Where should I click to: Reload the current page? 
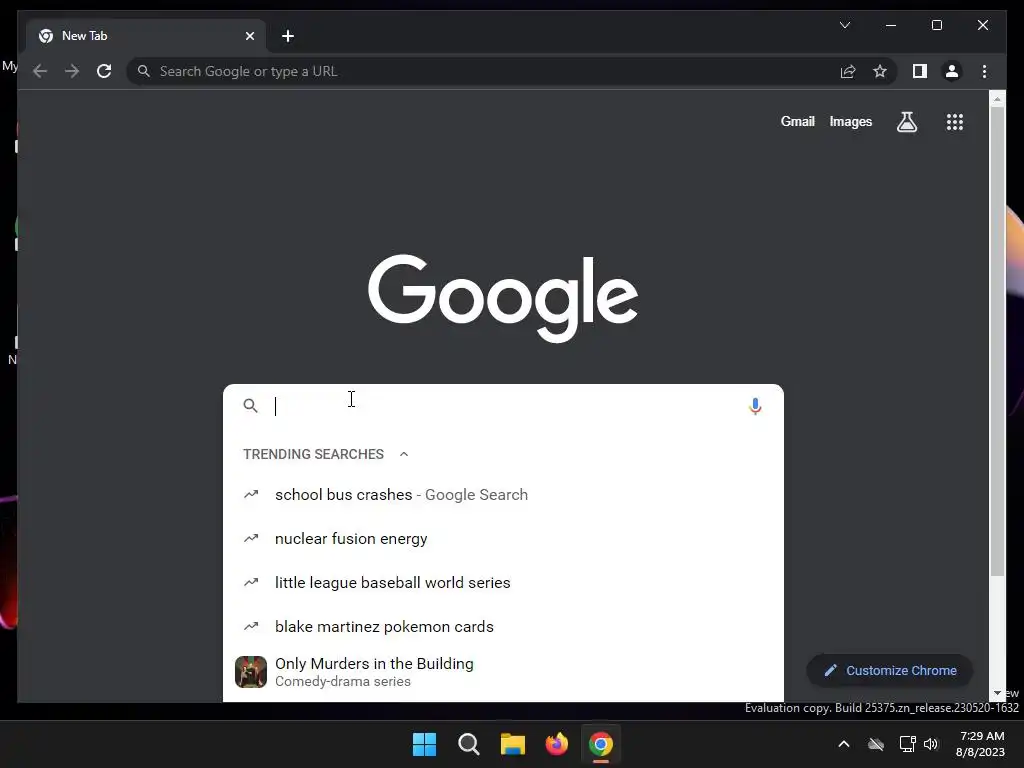[x=104, y=71]
